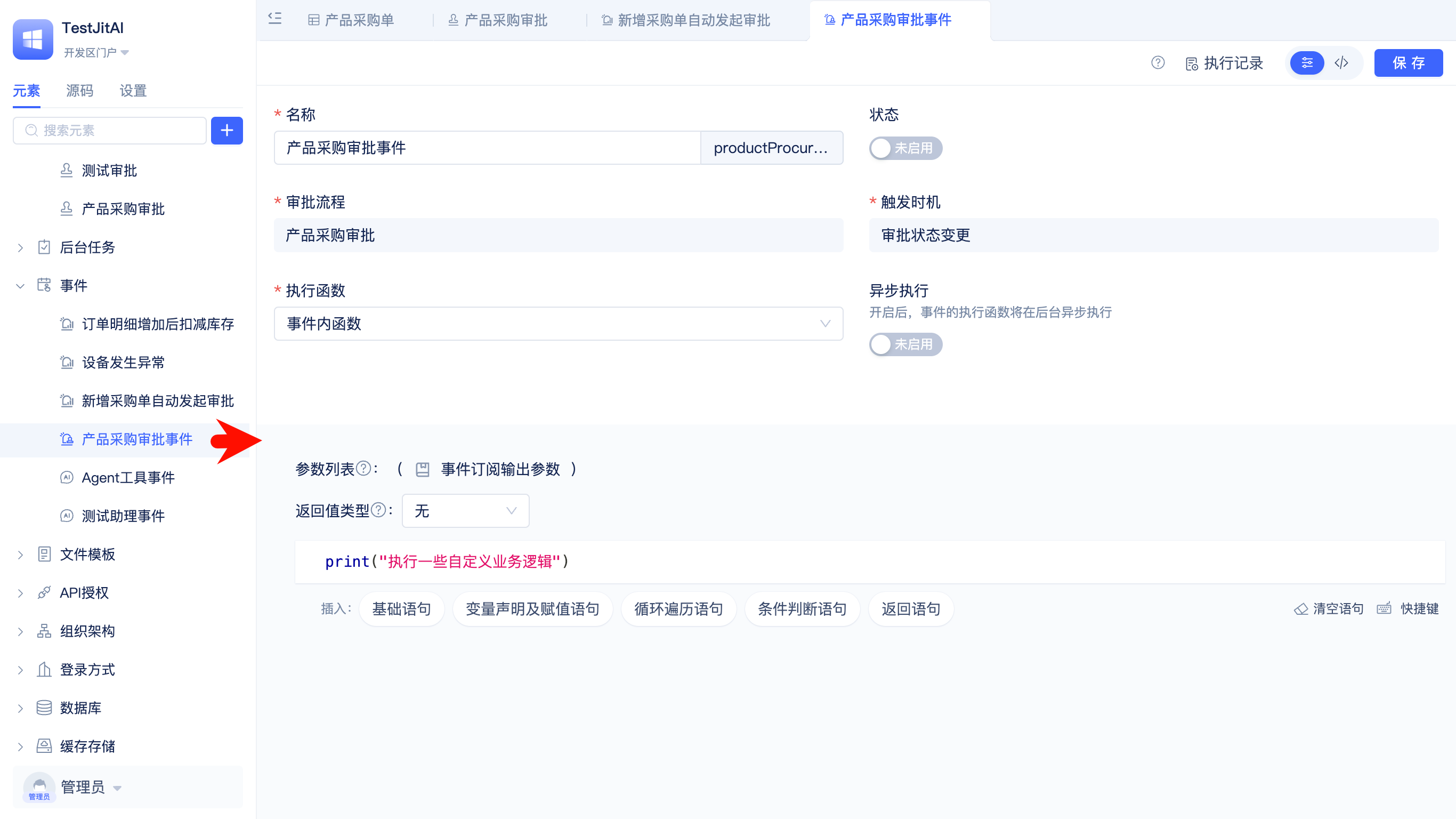Insert a 循环遍历语句 statement
Image resolution: width=1456 pixels, height=819 pixels.
(x=679, y=608)
